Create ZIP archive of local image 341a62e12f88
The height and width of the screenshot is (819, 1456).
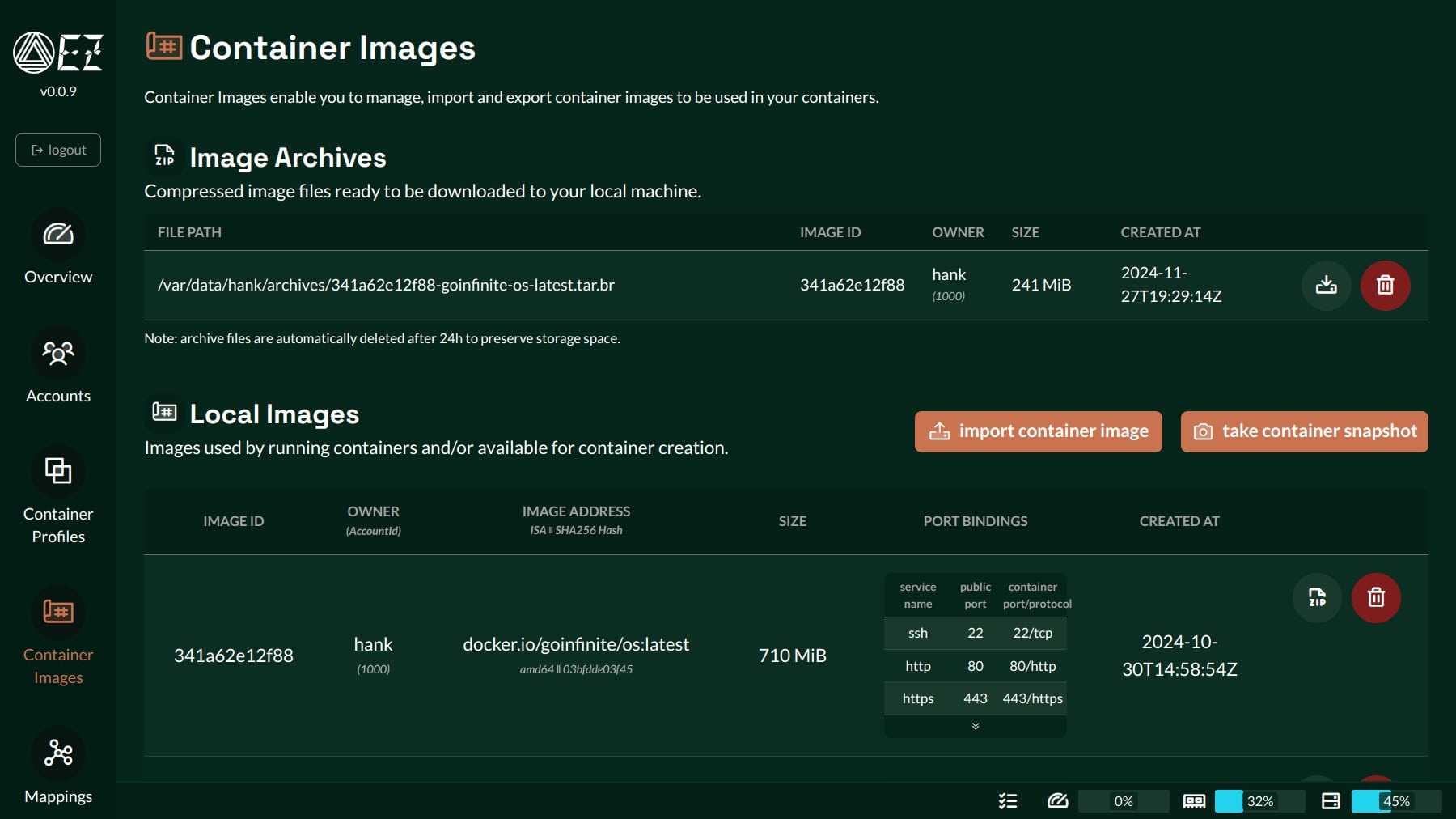[x=1317, y=598]
